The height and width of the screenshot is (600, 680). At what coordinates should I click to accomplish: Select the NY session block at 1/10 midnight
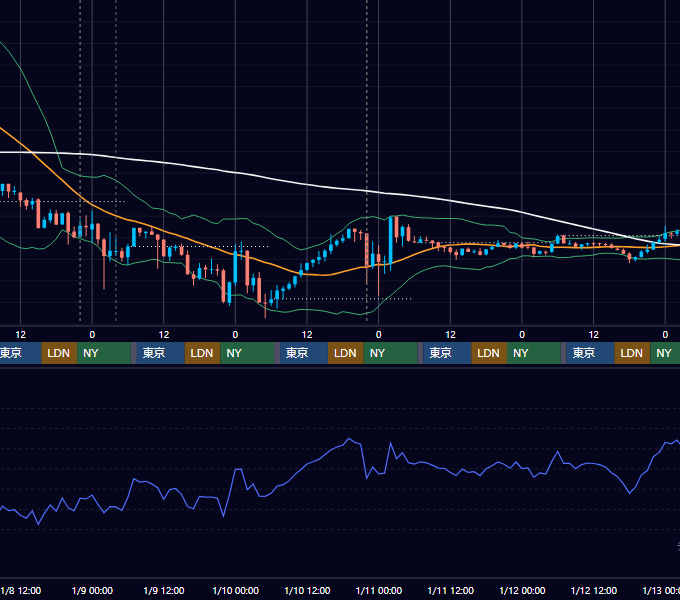pyautogui.click(x=247, y=353)
